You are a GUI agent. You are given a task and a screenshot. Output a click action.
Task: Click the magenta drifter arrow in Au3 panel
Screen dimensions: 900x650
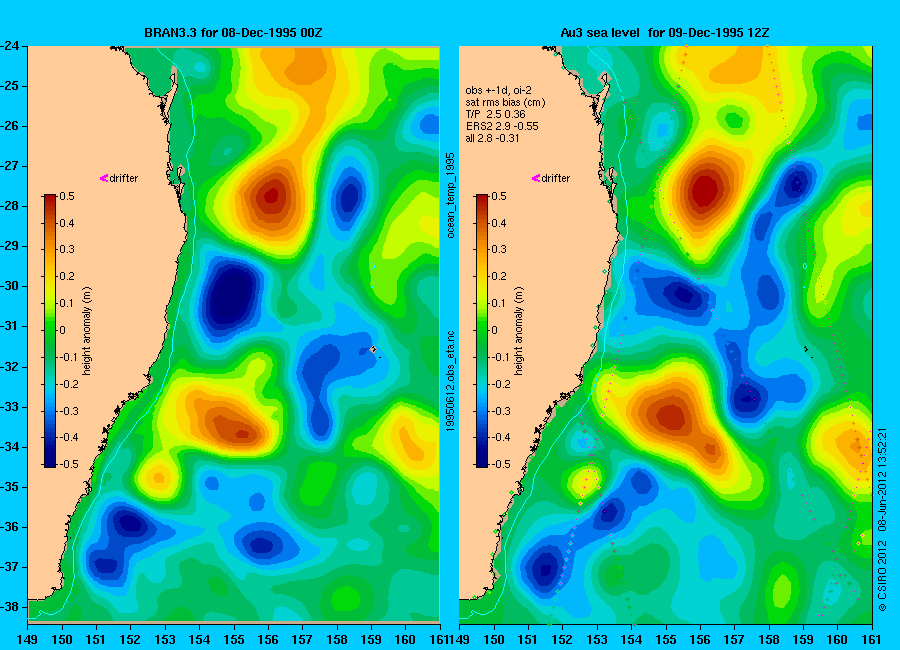pos(536,178)
